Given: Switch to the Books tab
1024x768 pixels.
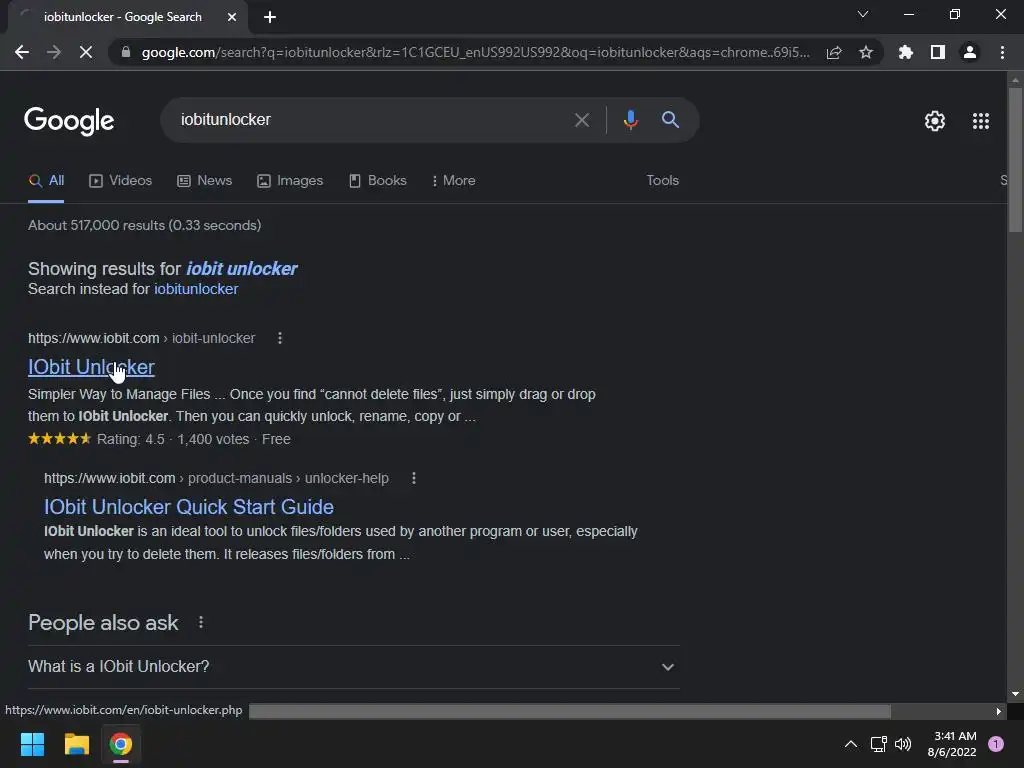Looking at the screenshot, I should click(x=377, y=181).
